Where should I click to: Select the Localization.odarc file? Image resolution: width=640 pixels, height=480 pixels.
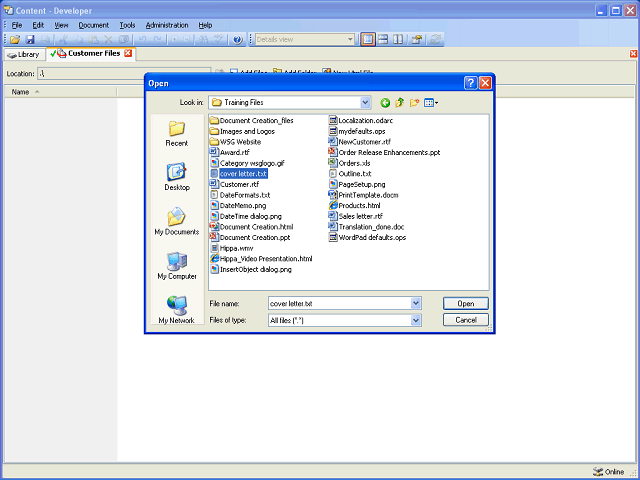pos(361,120)
